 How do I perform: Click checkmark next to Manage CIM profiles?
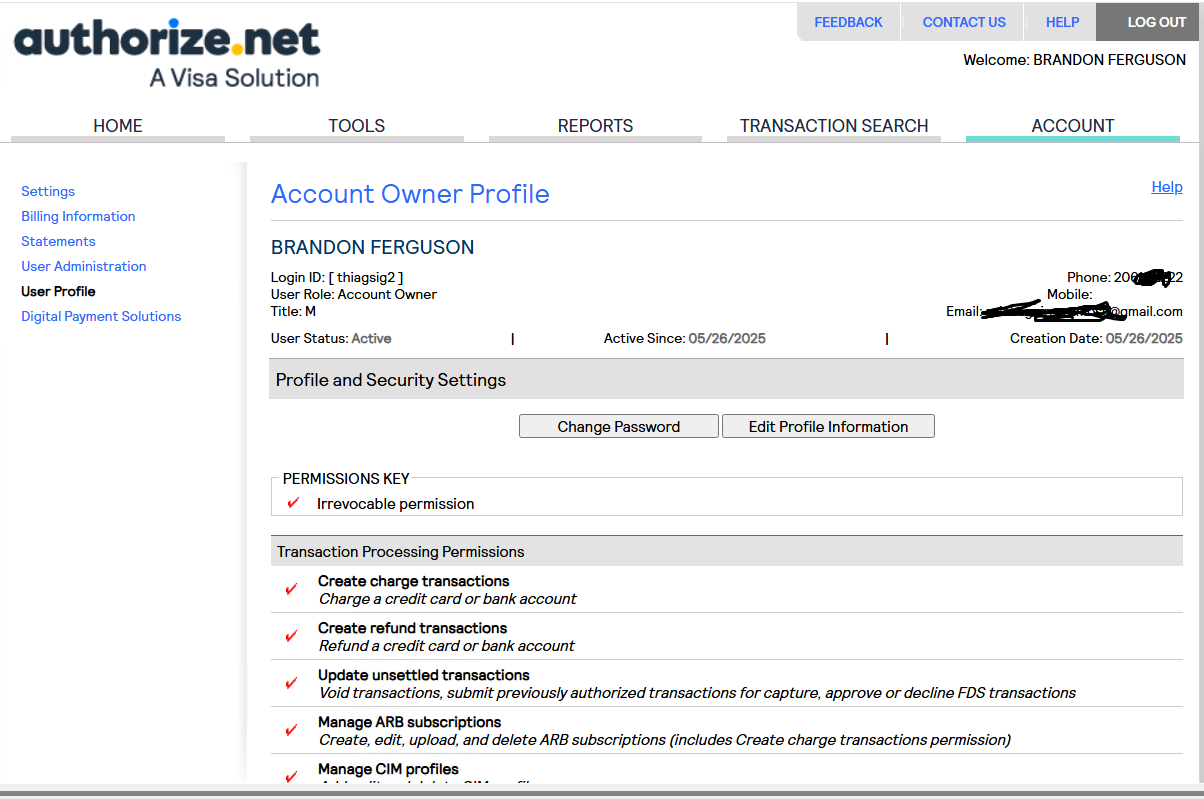(292, 776)
